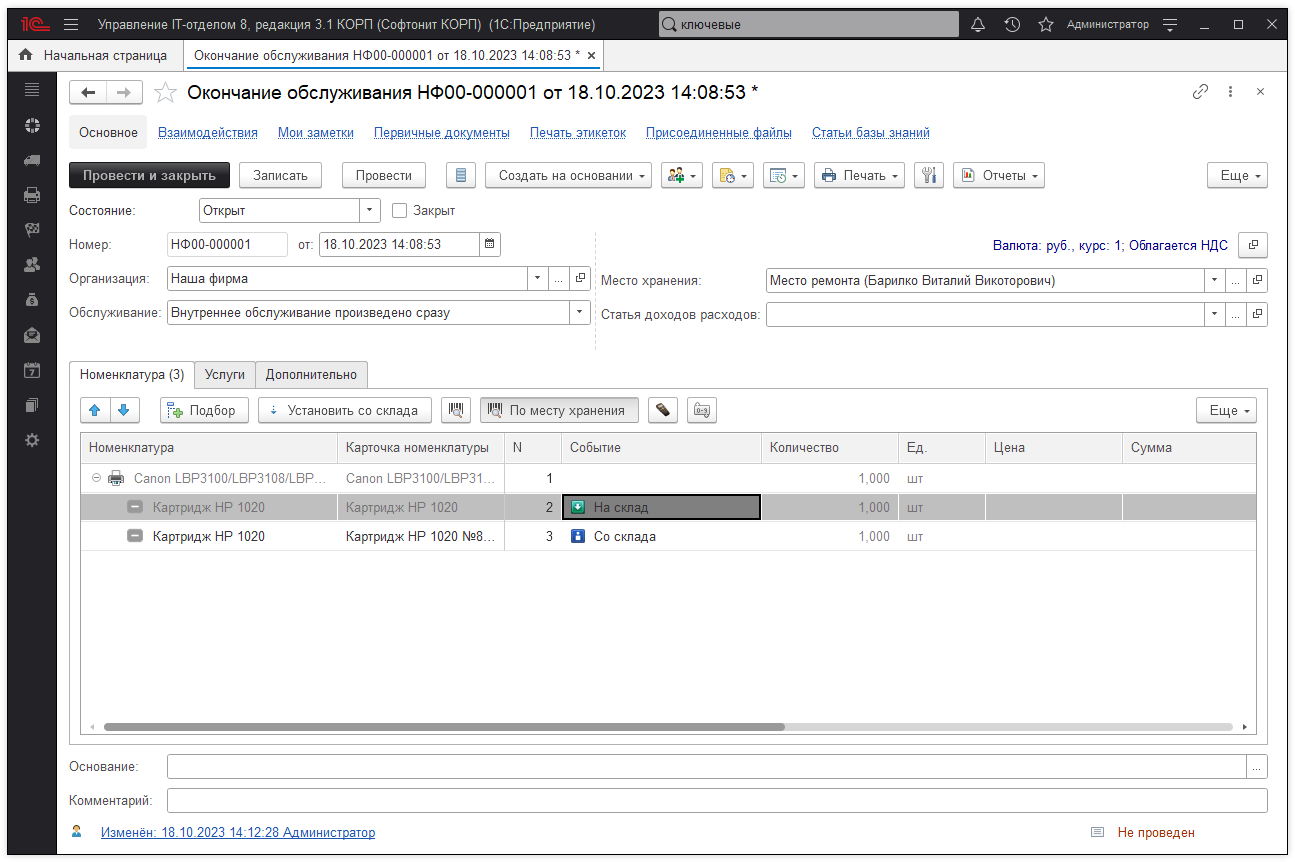Image resolution: width=1295 pixels, height=862 pixels.
Task: Switch to the Услуги tab
Action: [224, 374]
